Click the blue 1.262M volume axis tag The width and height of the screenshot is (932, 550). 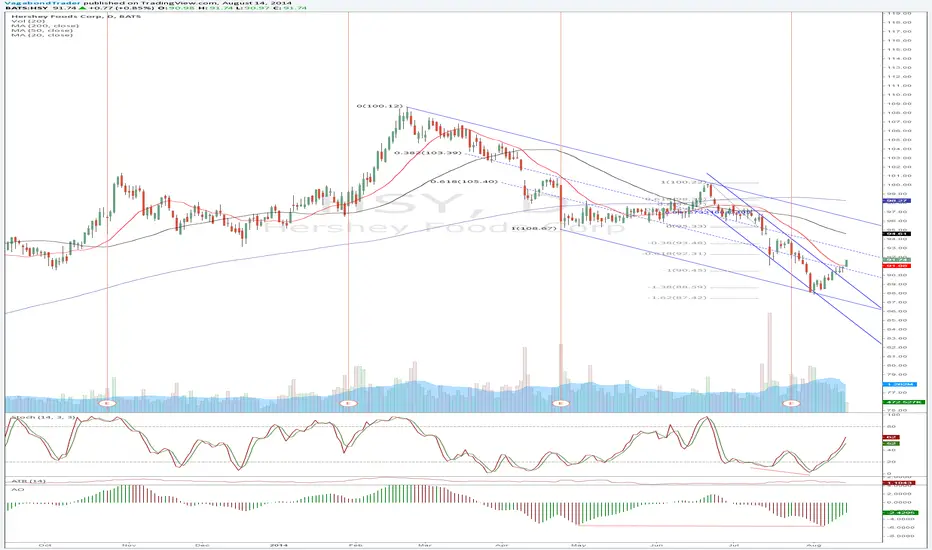tap(900, 385)
